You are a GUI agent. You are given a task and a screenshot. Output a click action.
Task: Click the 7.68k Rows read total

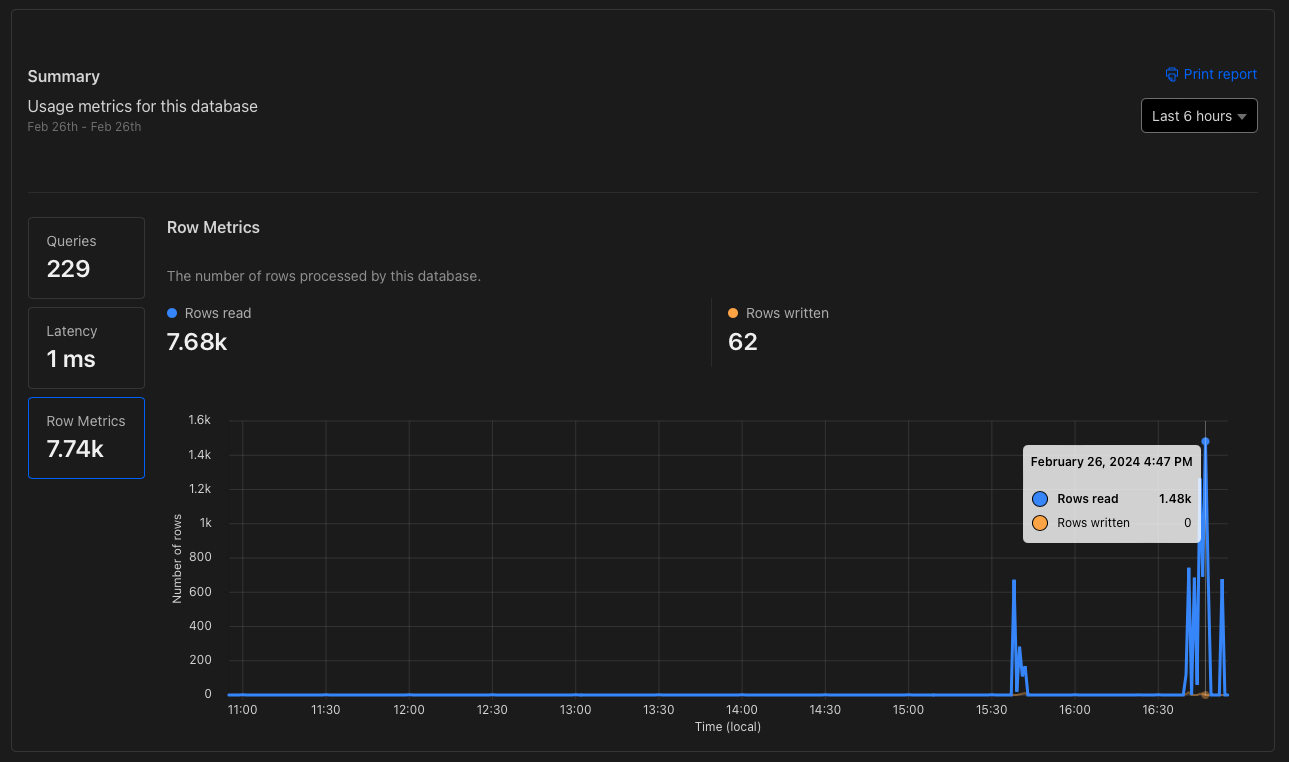[196, 341]
